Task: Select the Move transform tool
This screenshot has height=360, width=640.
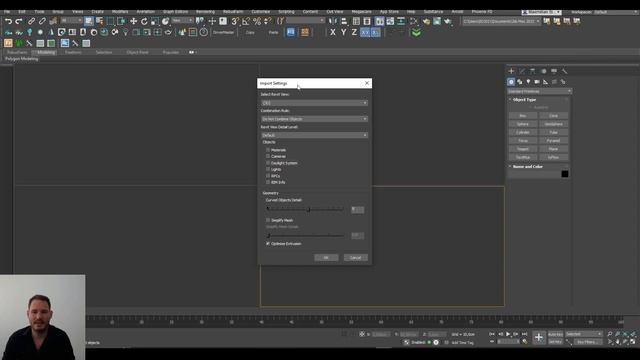Action: [x=133, y=21]
